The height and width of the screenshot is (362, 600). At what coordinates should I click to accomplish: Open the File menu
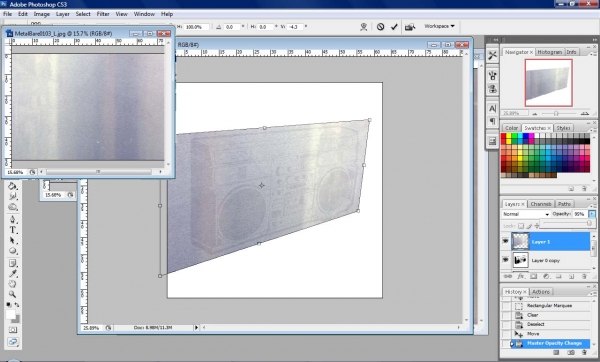click(7, 14)
